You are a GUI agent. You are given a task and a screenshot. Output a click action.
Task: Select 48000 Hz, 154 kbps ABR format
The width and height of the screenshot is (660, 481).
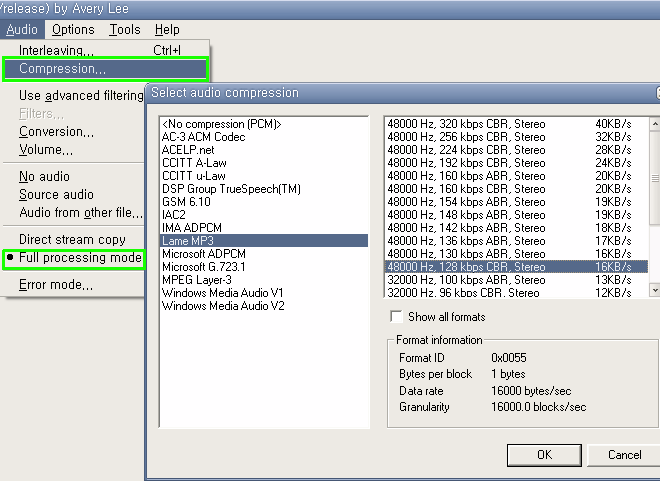click(517, 202)
